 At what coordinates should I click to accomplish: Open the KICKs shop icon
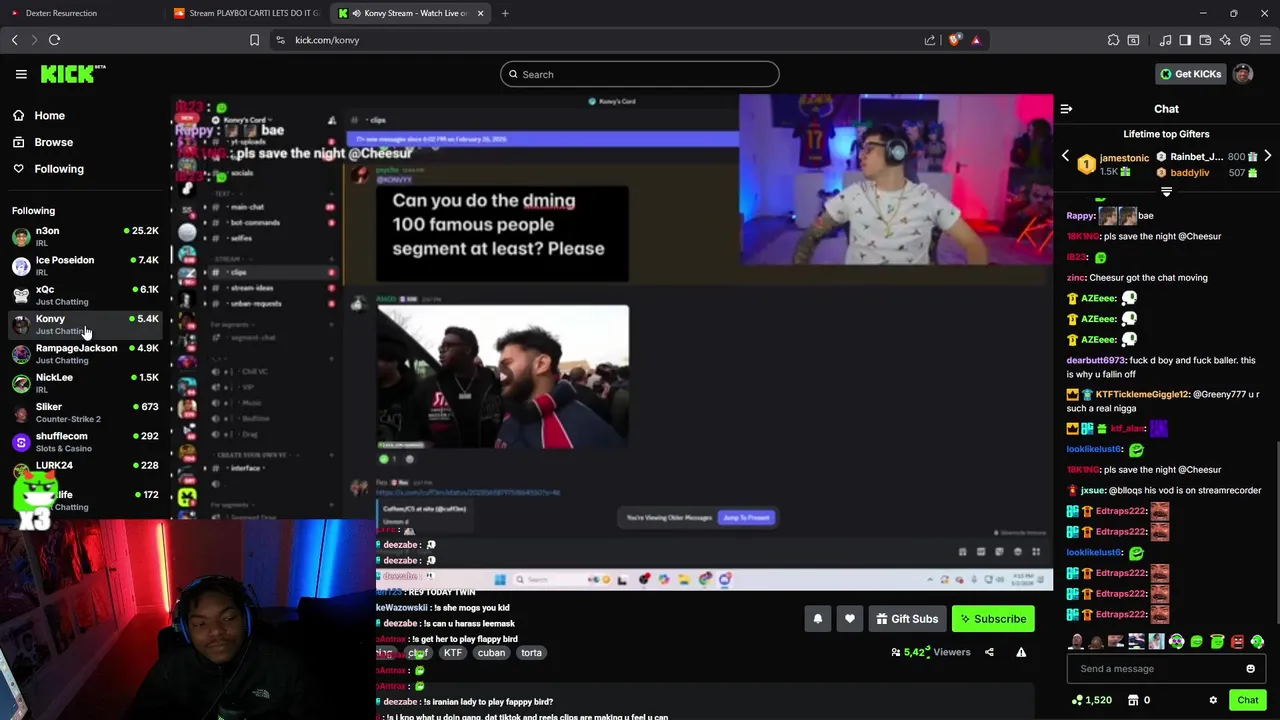1133,700
